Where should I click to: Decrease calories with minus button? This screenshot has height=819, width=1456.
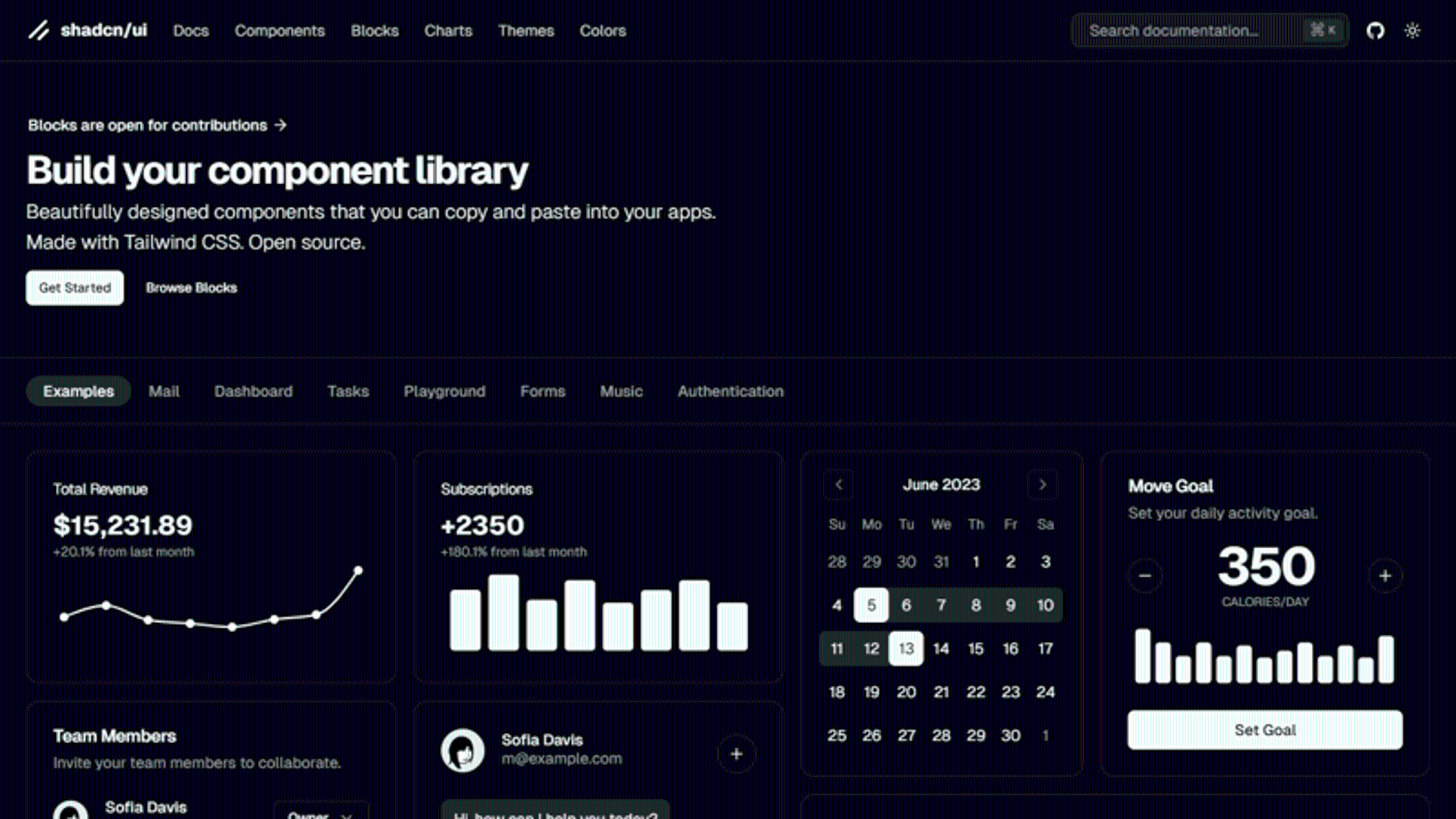1144,576
